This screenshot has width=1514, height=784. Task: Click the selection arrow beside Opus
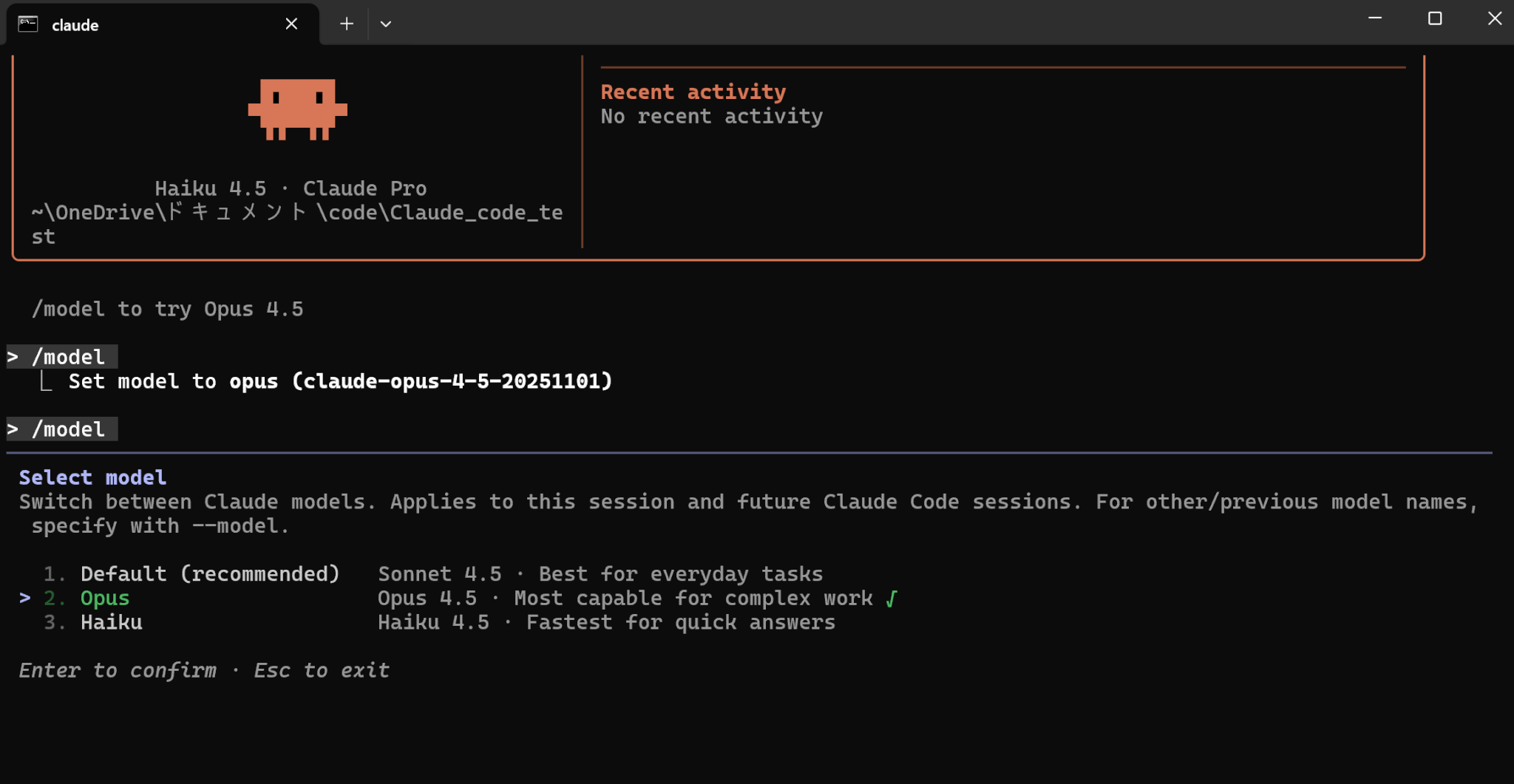(25, 598)
